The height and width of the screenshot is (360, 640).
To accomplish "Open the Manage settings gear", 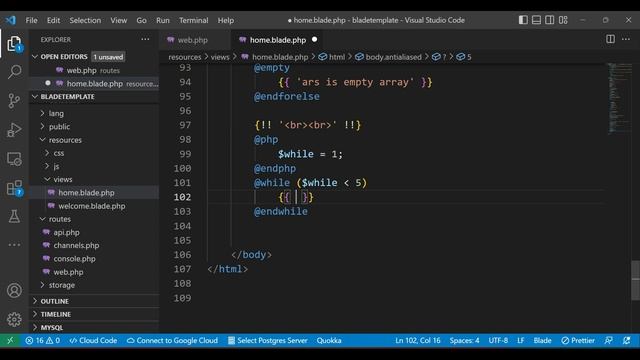I will coord(14,319).
